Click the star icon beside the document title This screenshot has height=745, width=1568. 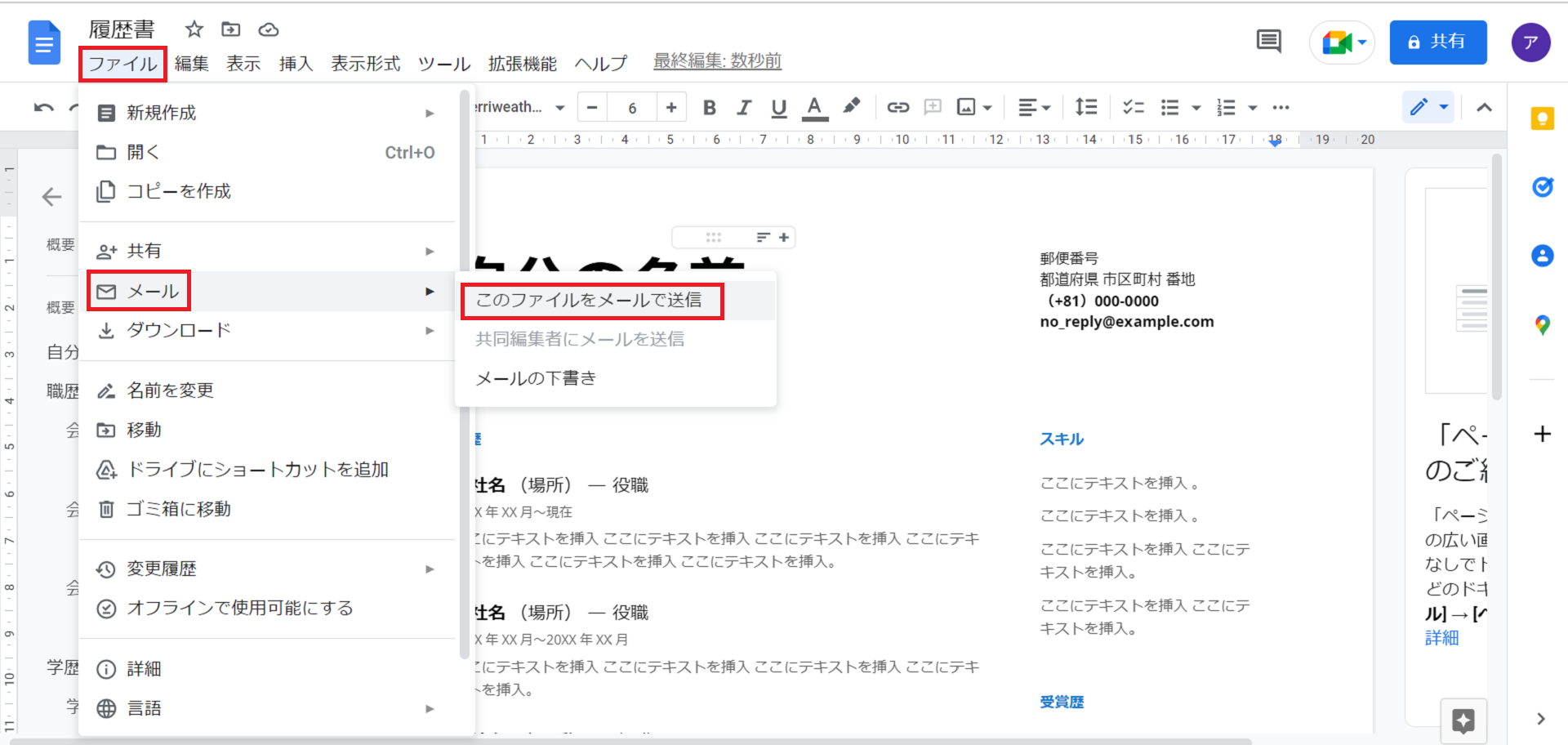[x=194, y=29]
